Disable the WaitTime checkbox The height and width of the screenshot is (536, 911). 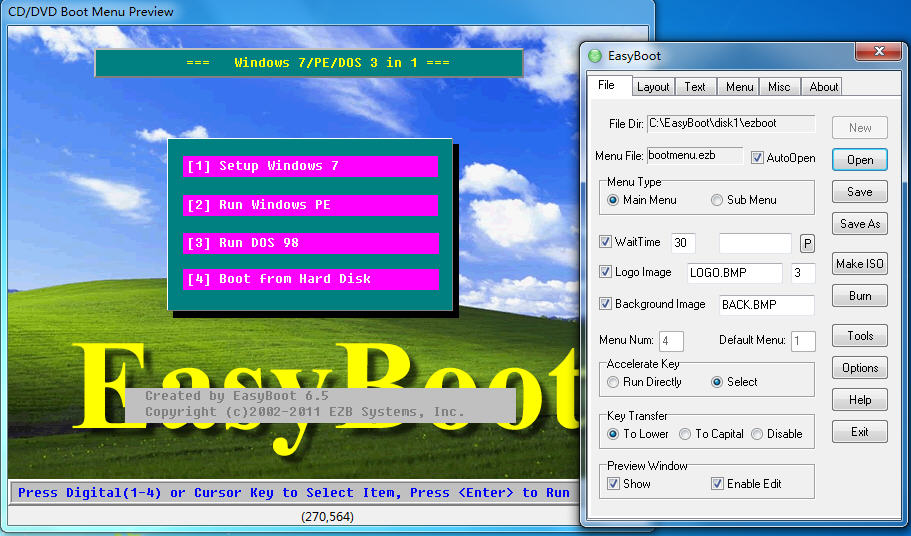coord(606,242)
